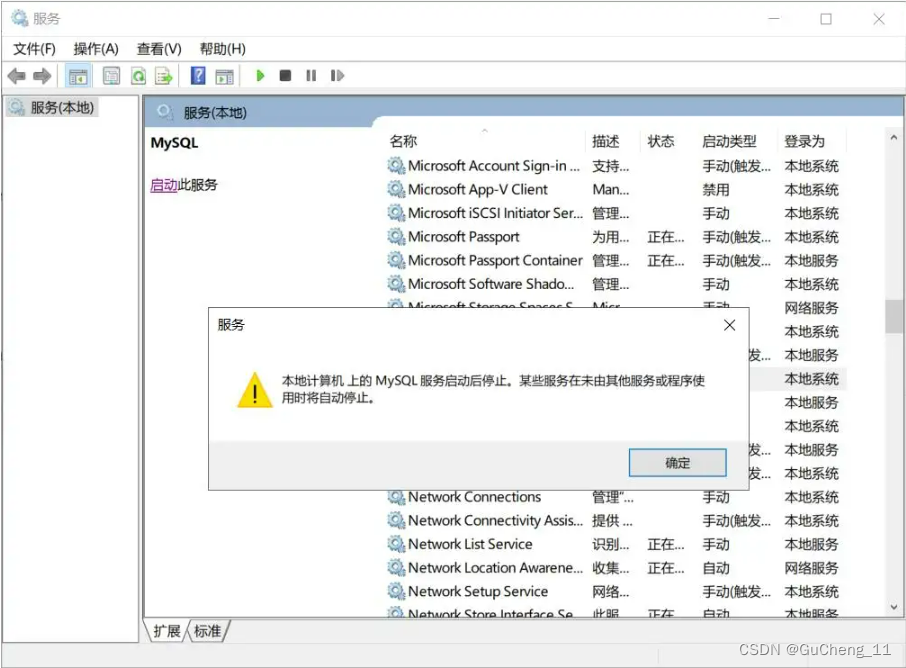Screen dimensions: 906x668
Task: Click 禁用 startup type of App-V Client
Action: 716,190
